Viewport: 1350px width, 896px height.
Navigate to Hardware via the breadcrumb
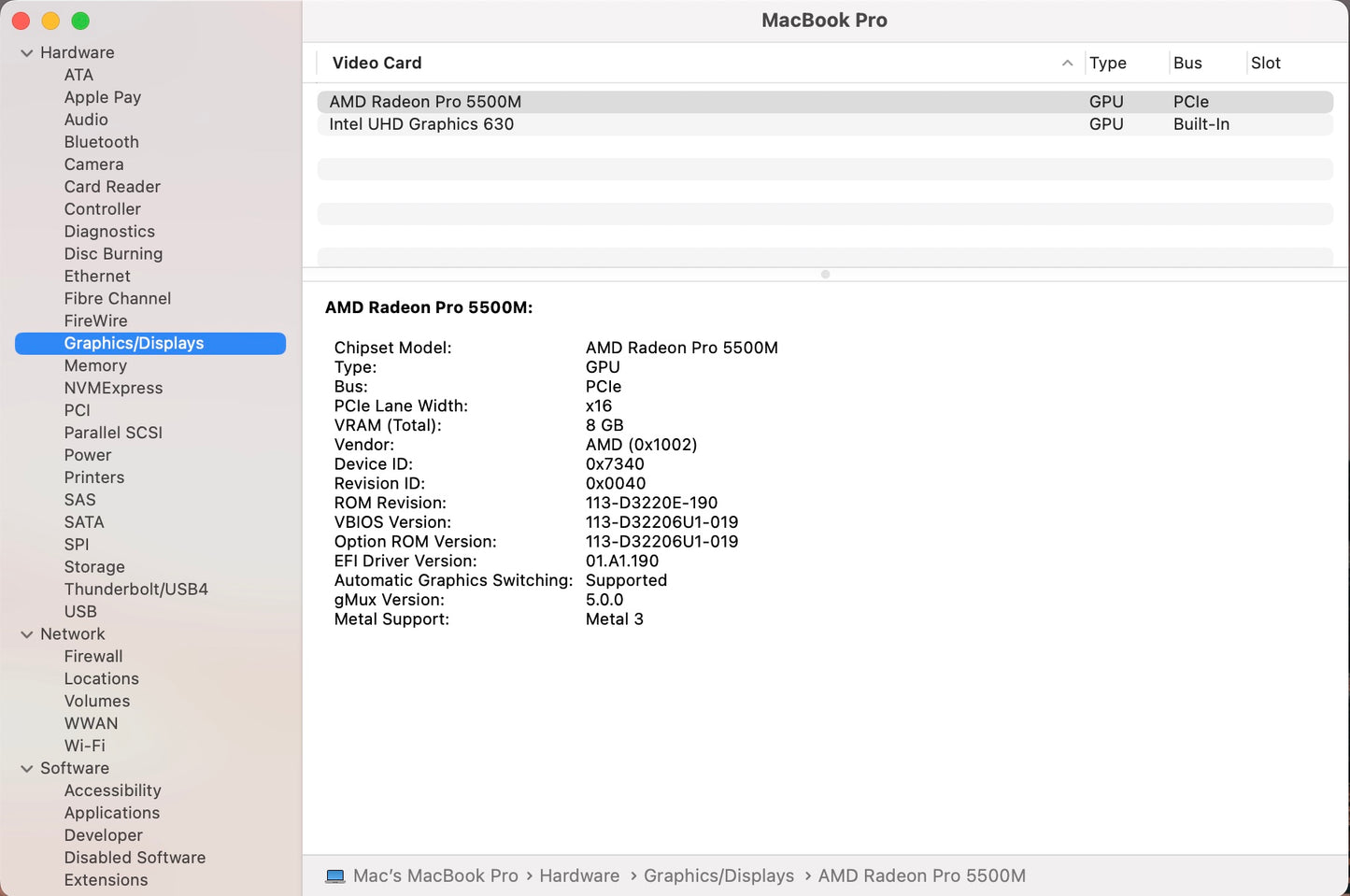tap(579, 875)
